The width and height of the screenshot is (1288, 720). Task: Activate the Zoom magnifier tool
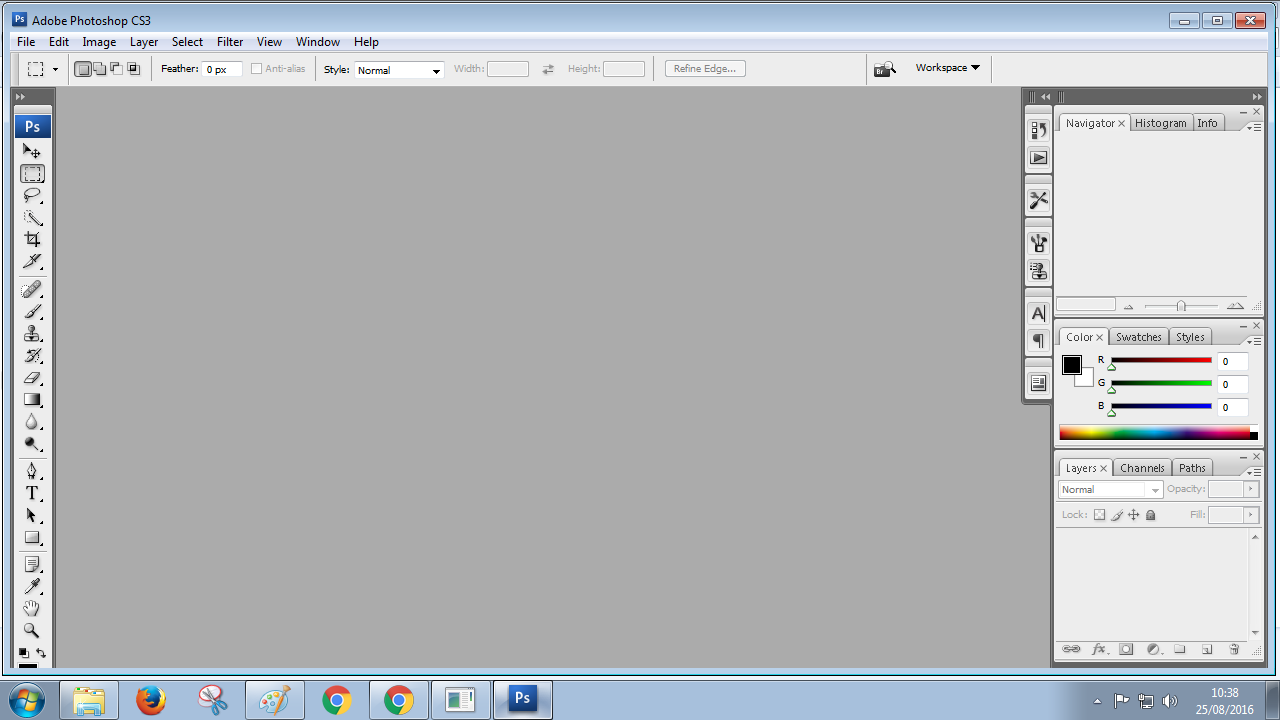pyautogui.click(x=32, y=631)
